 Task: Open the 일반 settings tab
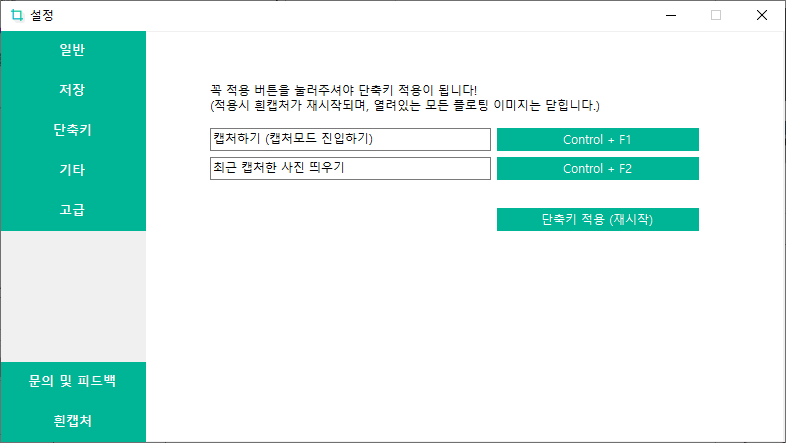click(x=73, y=50)
